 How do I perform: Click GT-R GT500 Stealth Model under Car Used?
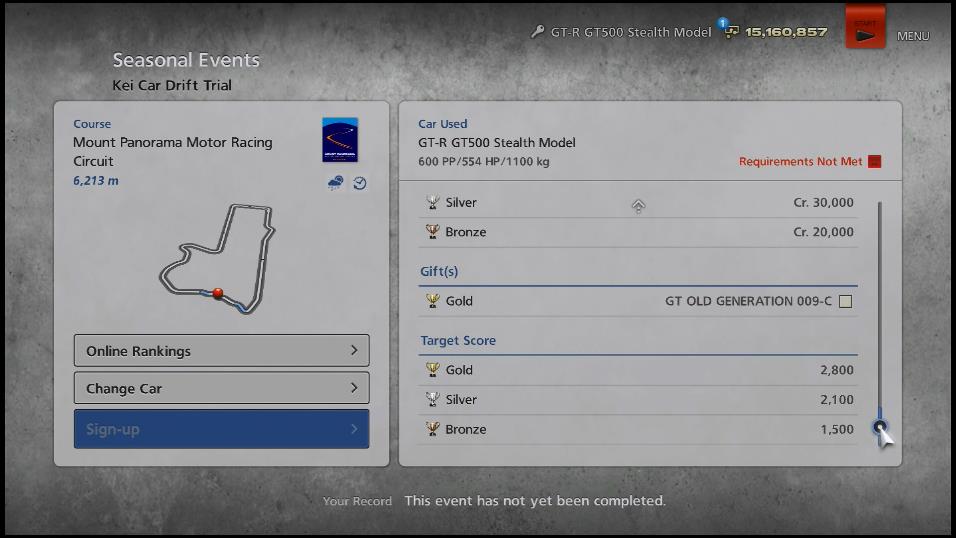[496, 143]
